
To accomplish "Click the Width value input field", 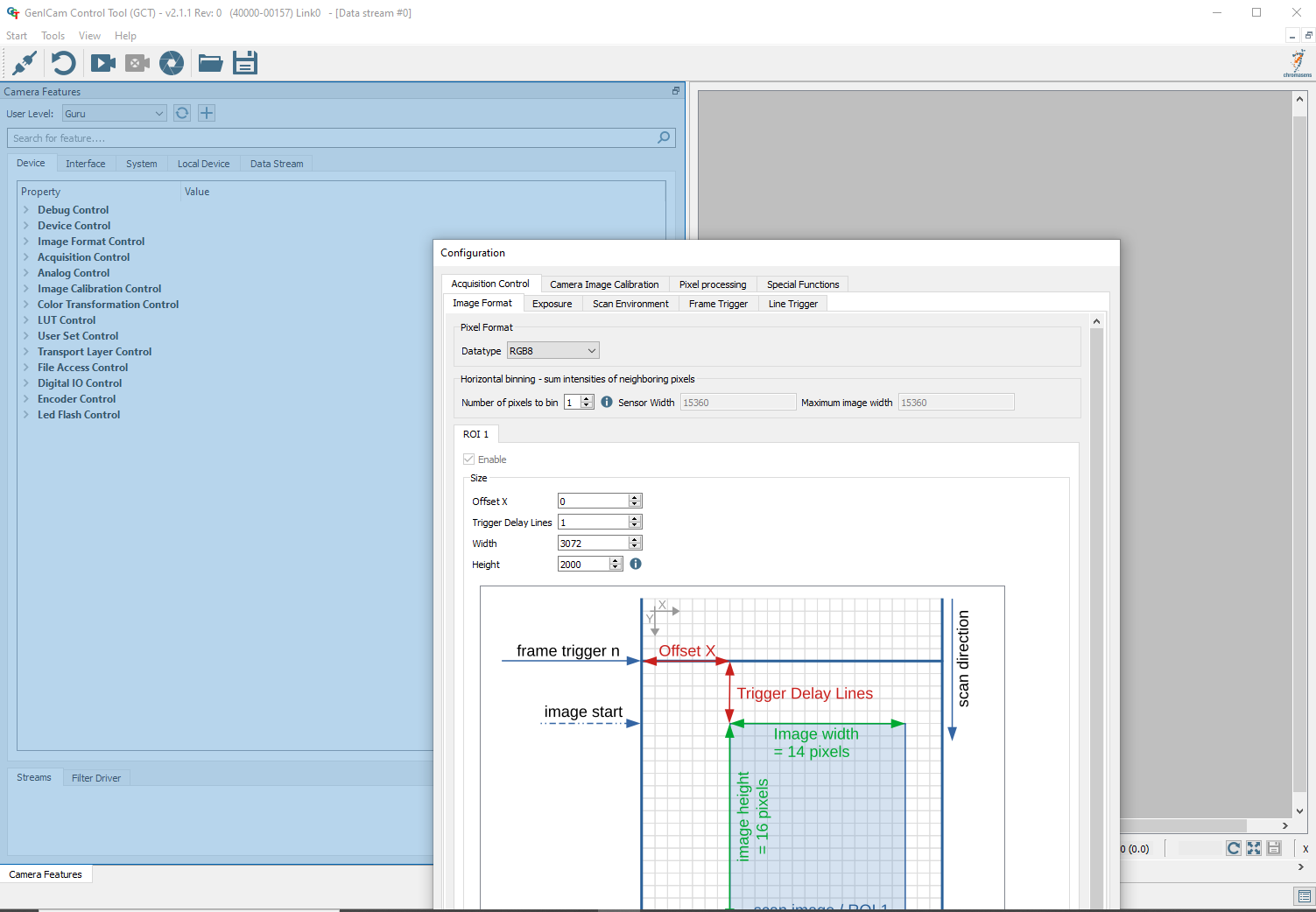I will pos(593,544).
